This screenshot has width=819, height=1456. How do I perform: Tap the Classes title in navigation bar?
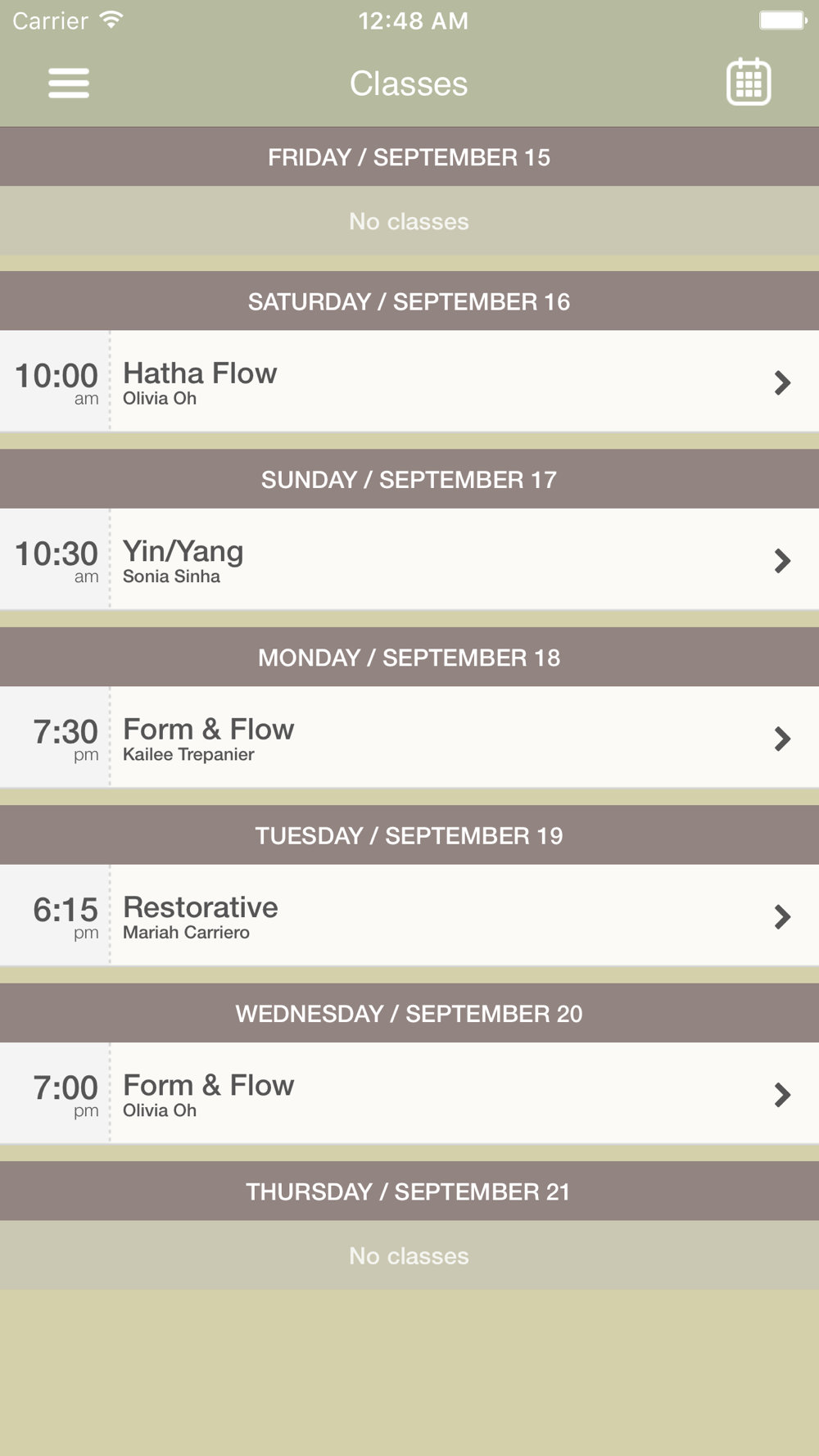pyautogui.click(x=409, y=84)
